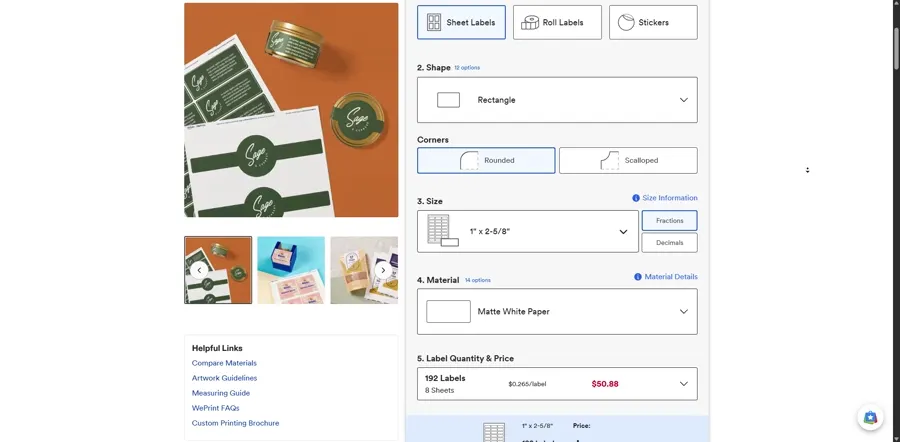Open the WePrint FAQs link
The width and height of the screenshot is (900, 442).
coord(215,408)
